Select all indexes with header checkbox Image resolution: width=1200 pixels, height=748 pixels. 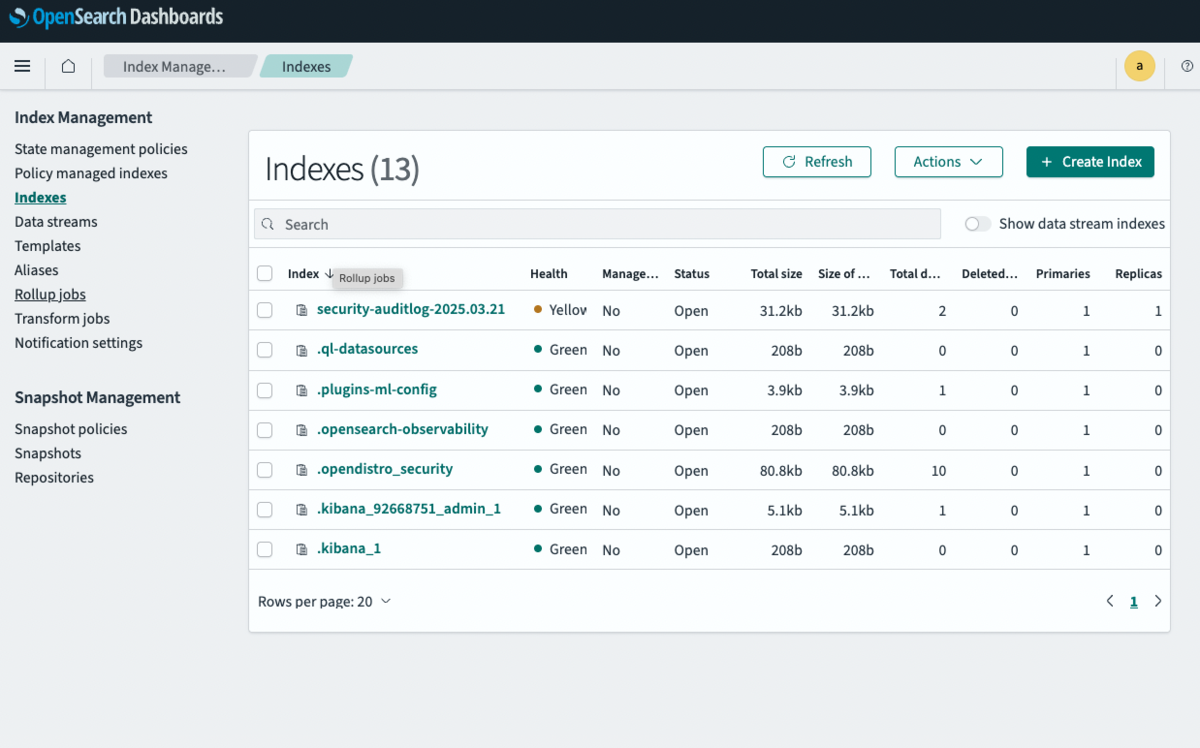(264, 273)
